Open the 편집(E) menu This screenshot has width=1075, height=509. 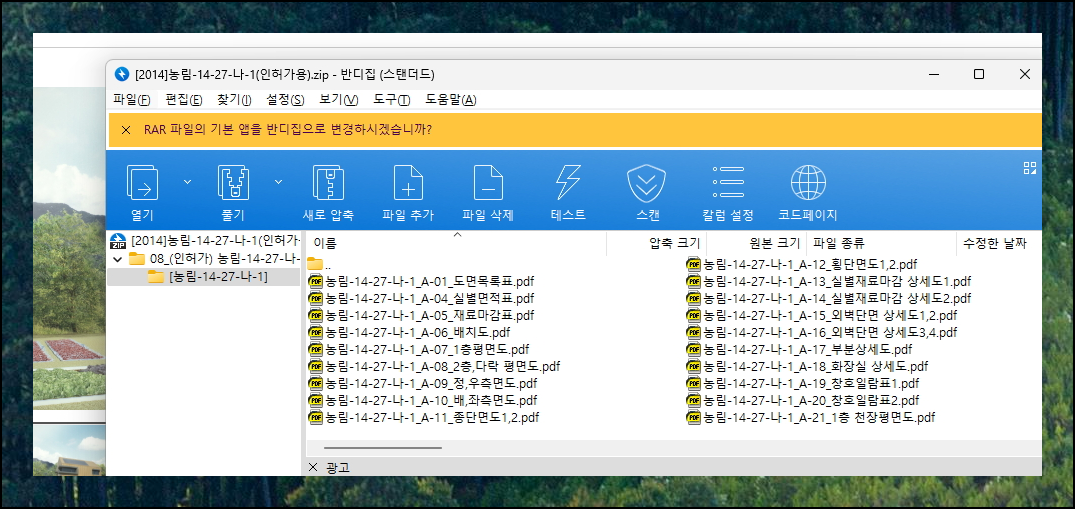(184, 100)
